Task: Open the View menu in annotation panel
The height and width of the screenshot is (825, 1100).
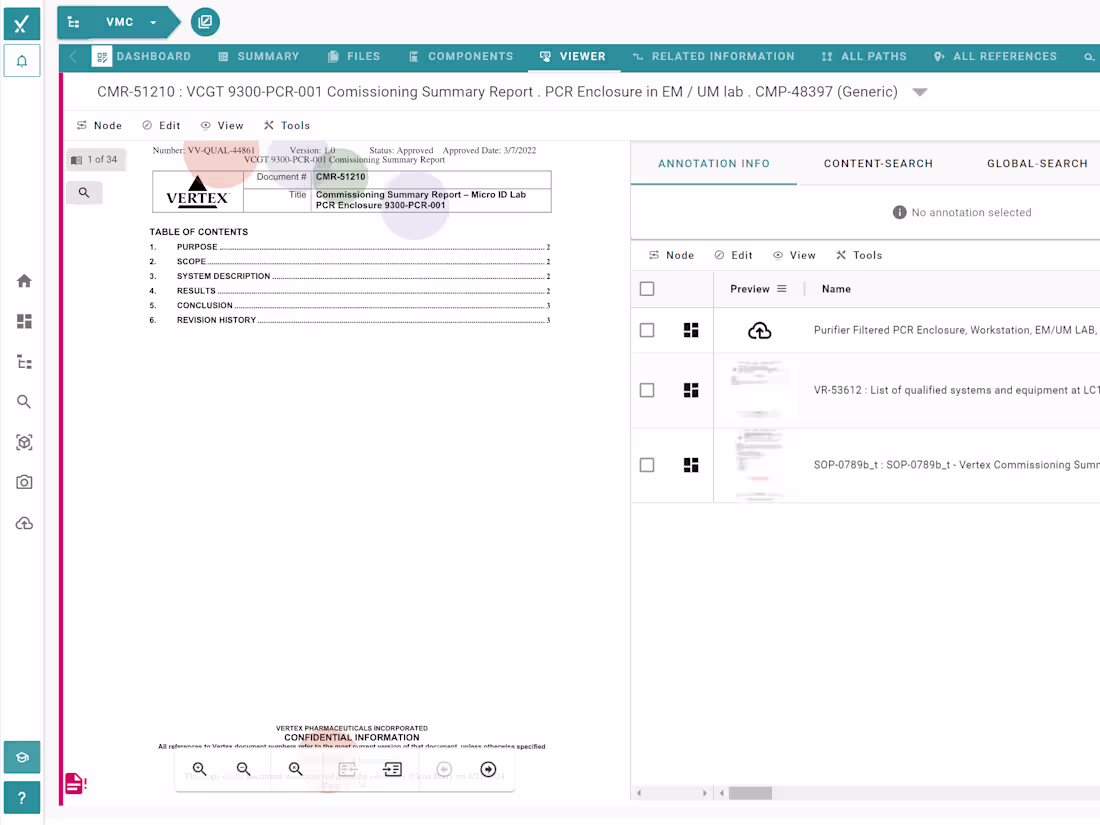Action: (794, 255)
